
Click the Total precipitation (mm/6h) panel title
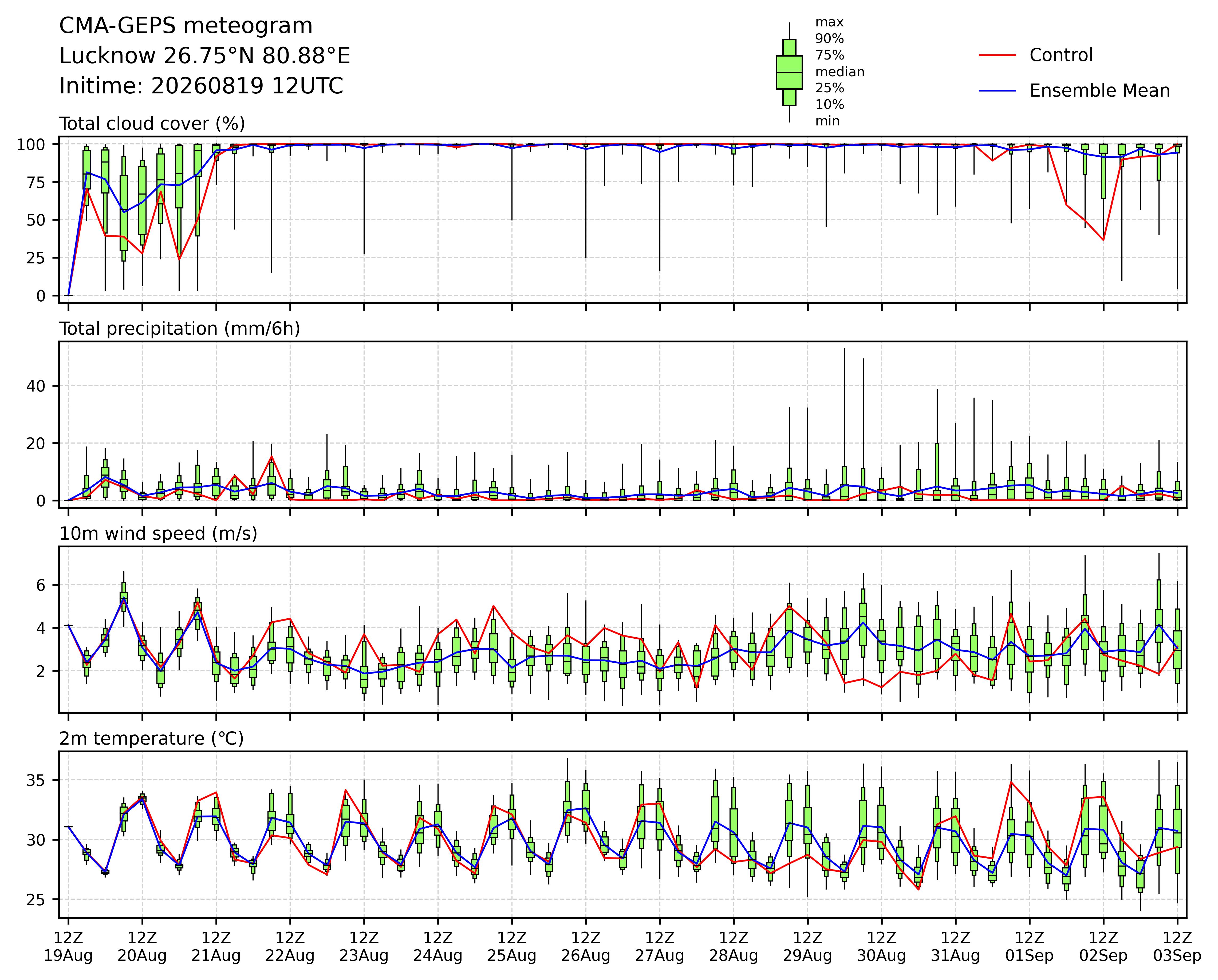(x=180, y=329)
